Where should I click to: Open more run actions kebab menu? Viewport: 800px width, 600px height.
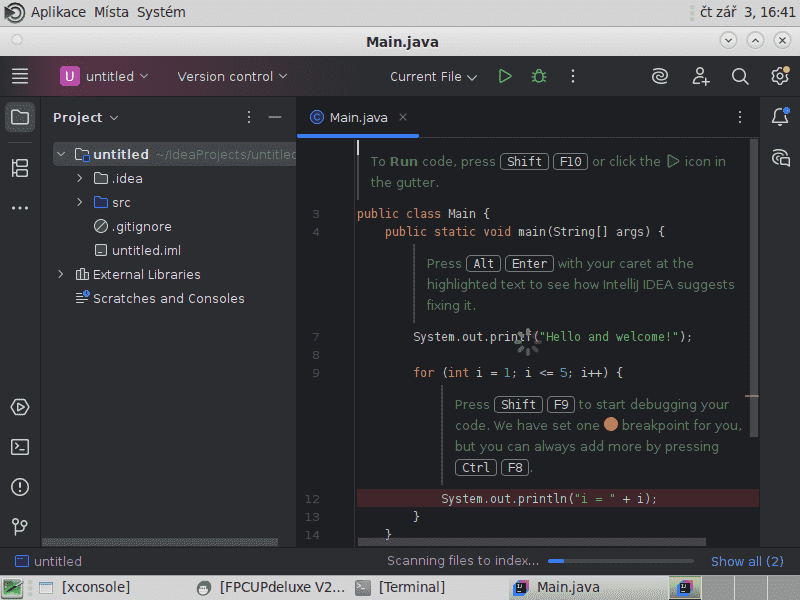(573, 77)
